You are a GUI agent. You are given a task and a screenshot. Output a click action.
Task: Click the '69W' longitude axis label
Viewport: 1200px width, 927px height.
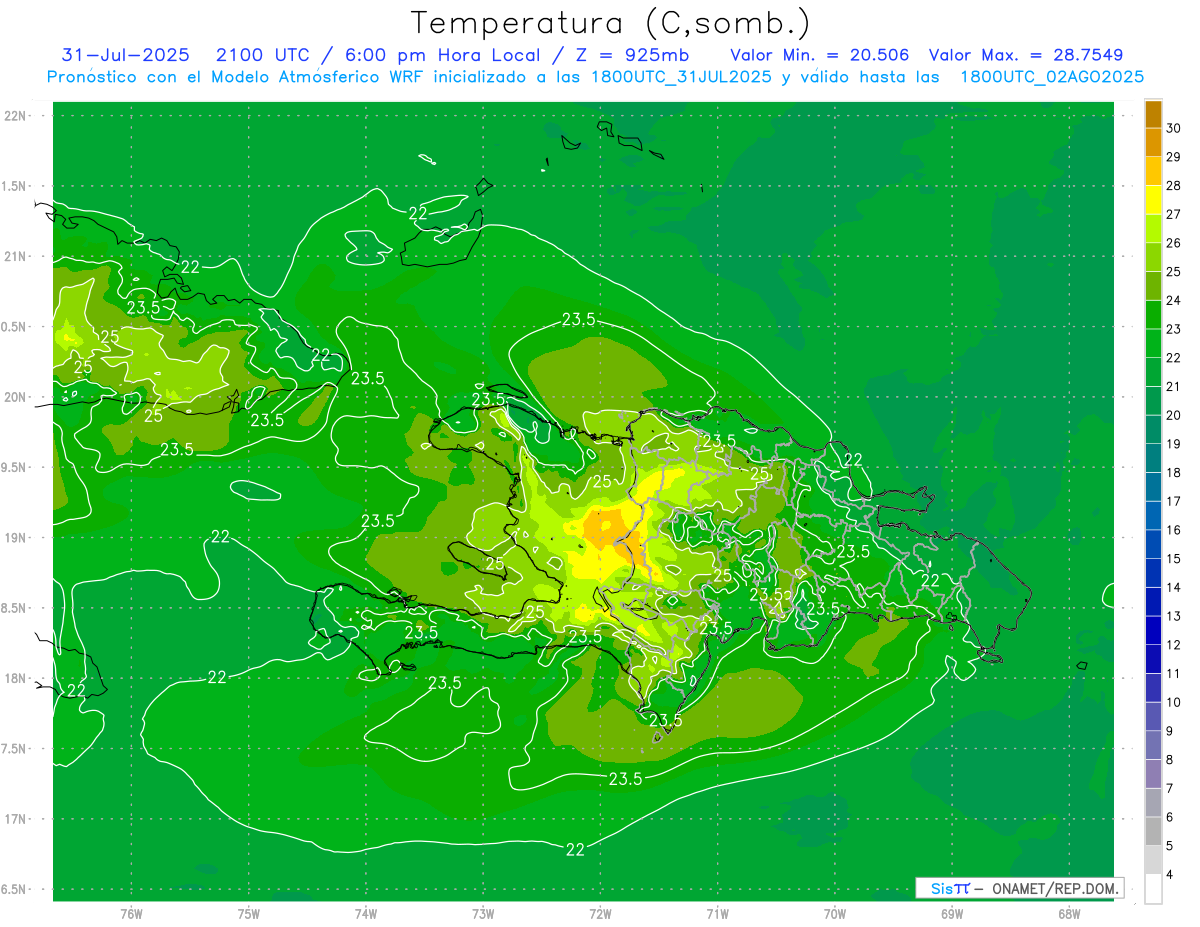[x=952, y=914]
